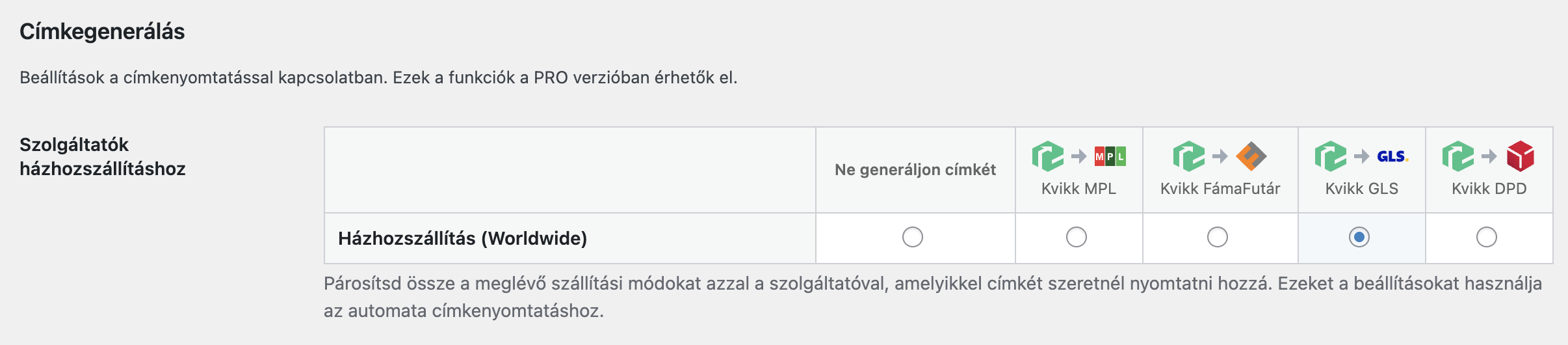
Task: Click the green Kvikk logo above Kvikk GLS
Action: click(x=1331, y=156)
